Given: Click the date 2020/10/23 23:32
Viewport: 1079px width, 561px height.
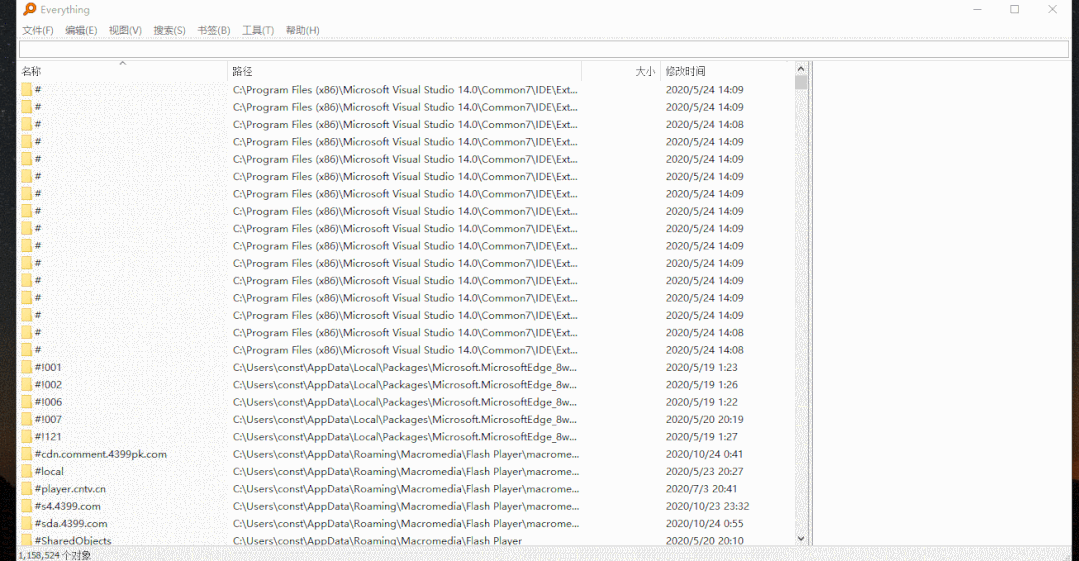Looking at the screenshot, I should (x=707, y=506).
